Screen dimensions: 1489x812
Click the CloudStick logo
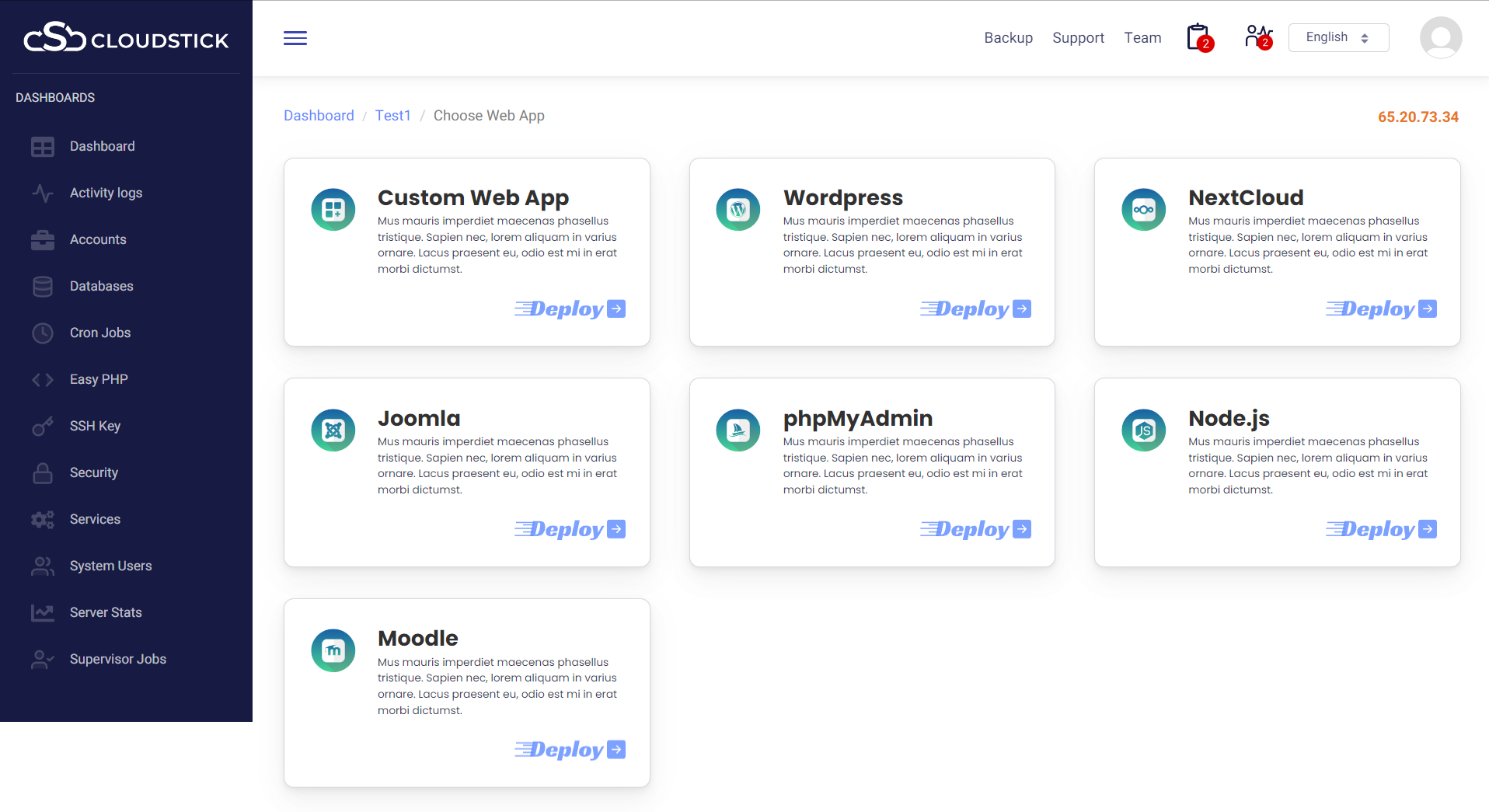pyautogui.click(x=126, y=38)
